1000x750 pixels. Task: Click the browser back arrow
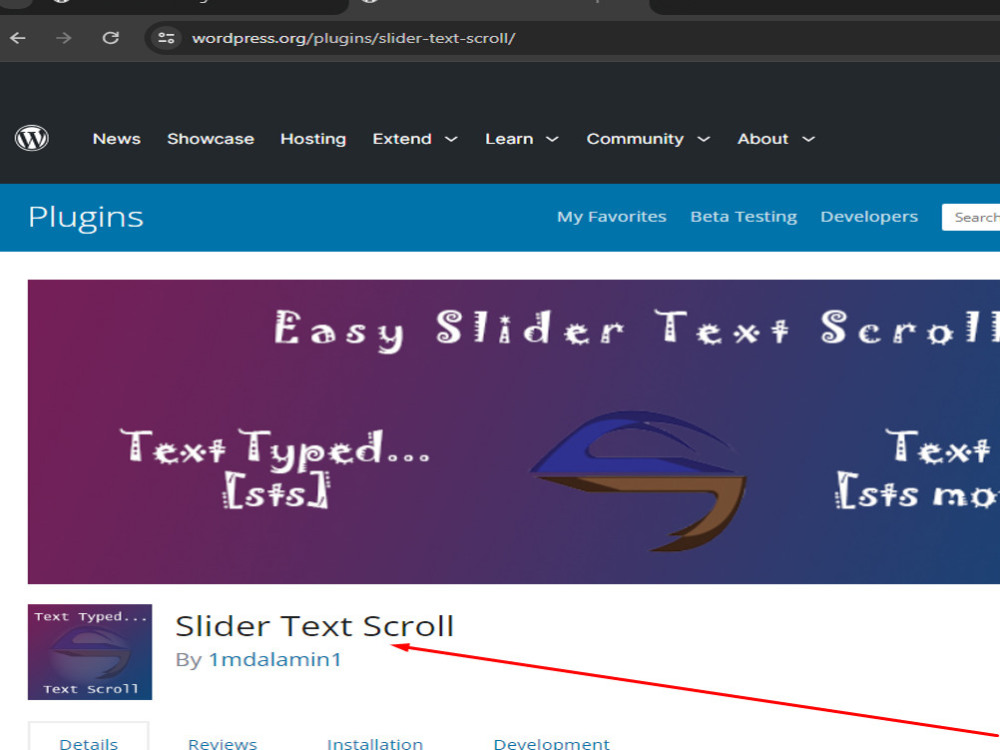coord(18,38)
